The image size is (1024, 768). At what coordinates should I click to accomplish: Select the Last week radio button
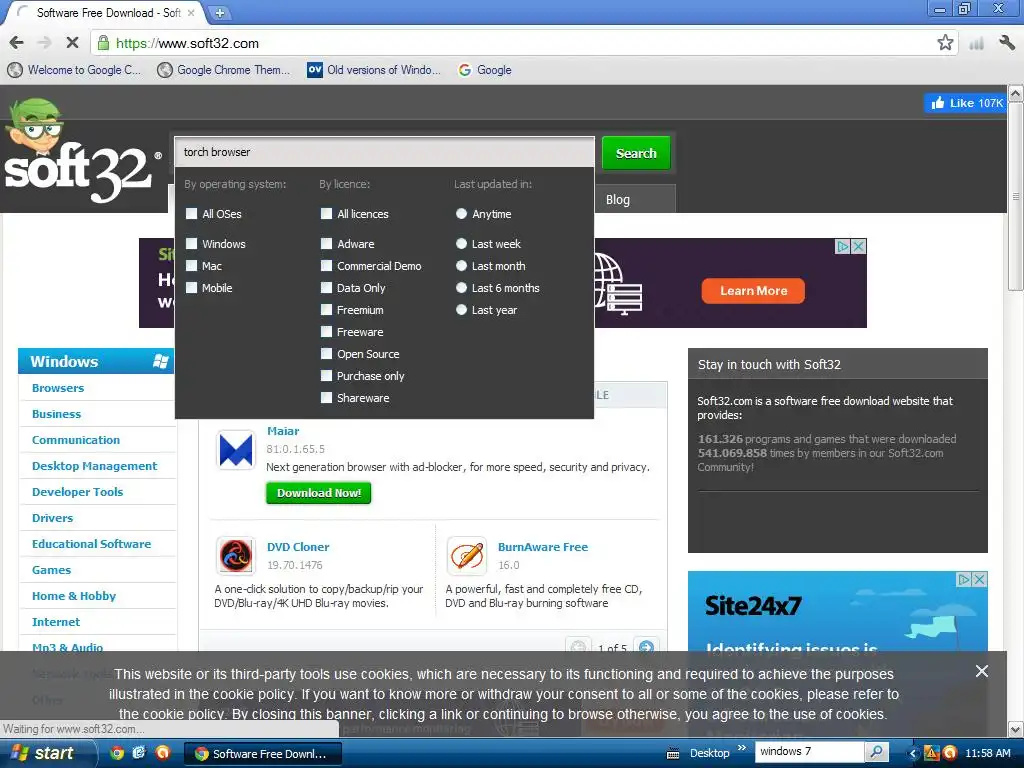point(461,244)
